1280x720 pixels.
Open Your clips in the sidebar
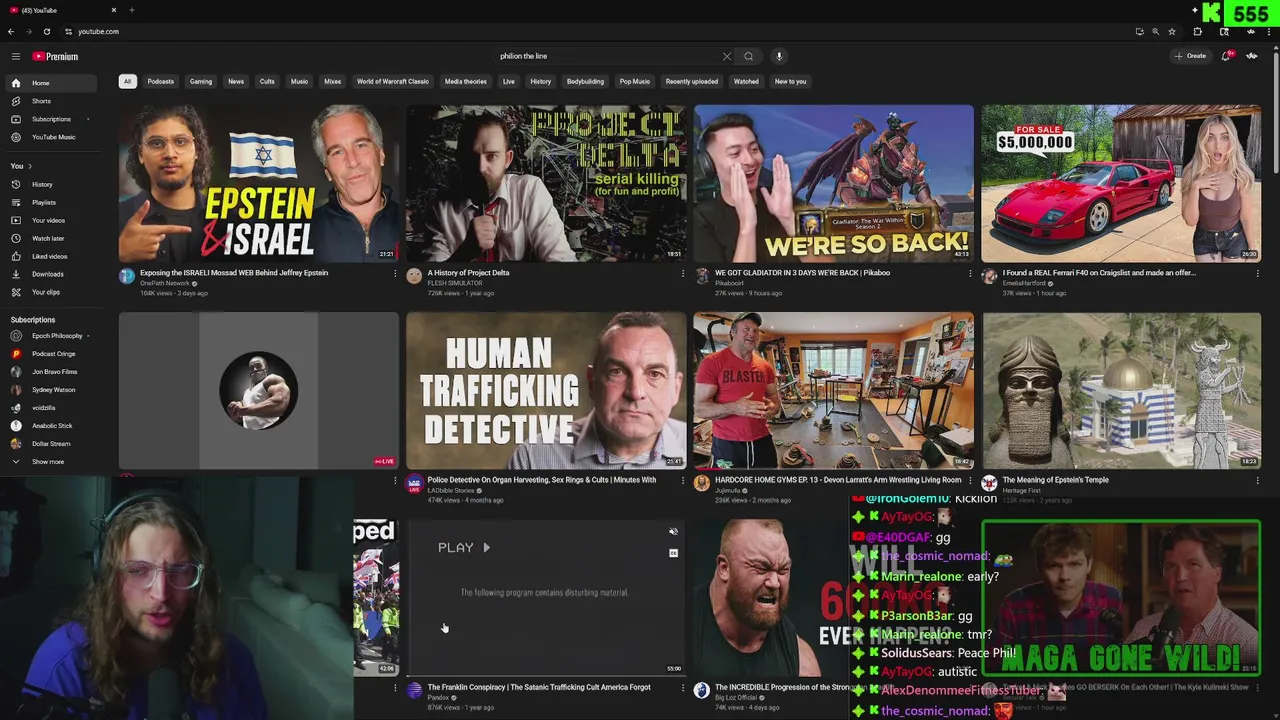(x=50, y=292)
